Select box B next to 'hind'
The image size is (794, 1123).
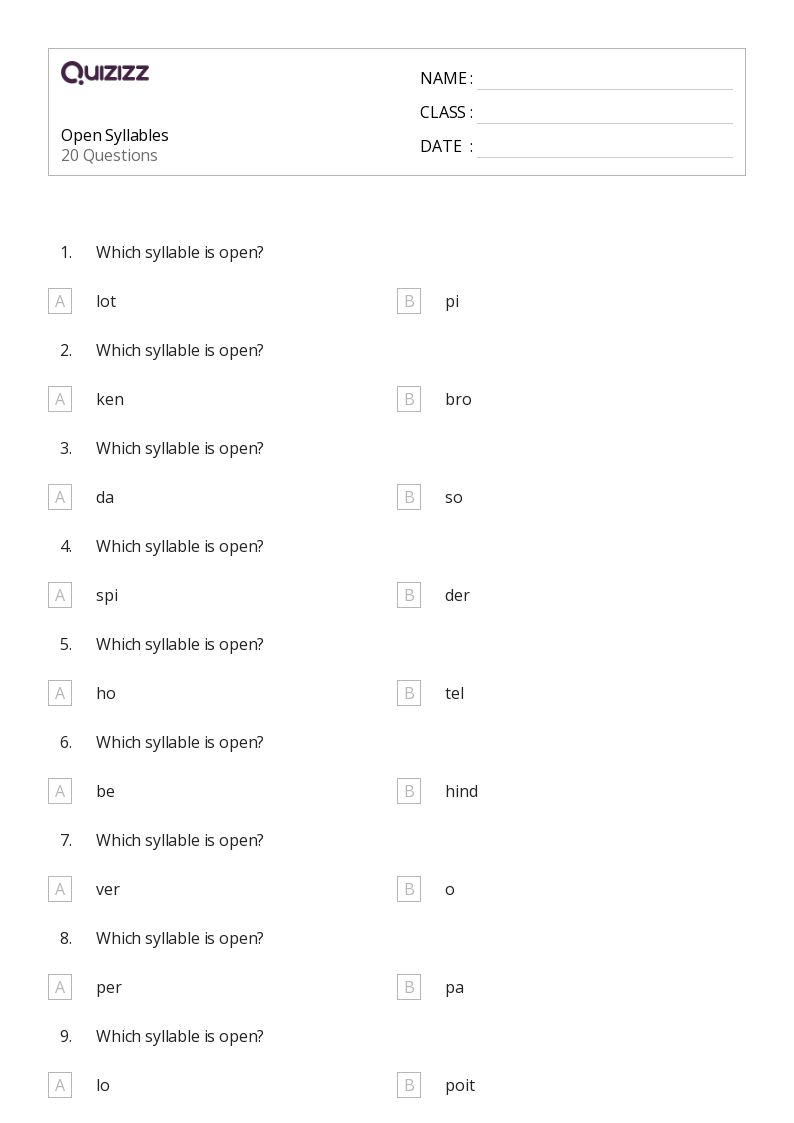[x=409, y=791]
